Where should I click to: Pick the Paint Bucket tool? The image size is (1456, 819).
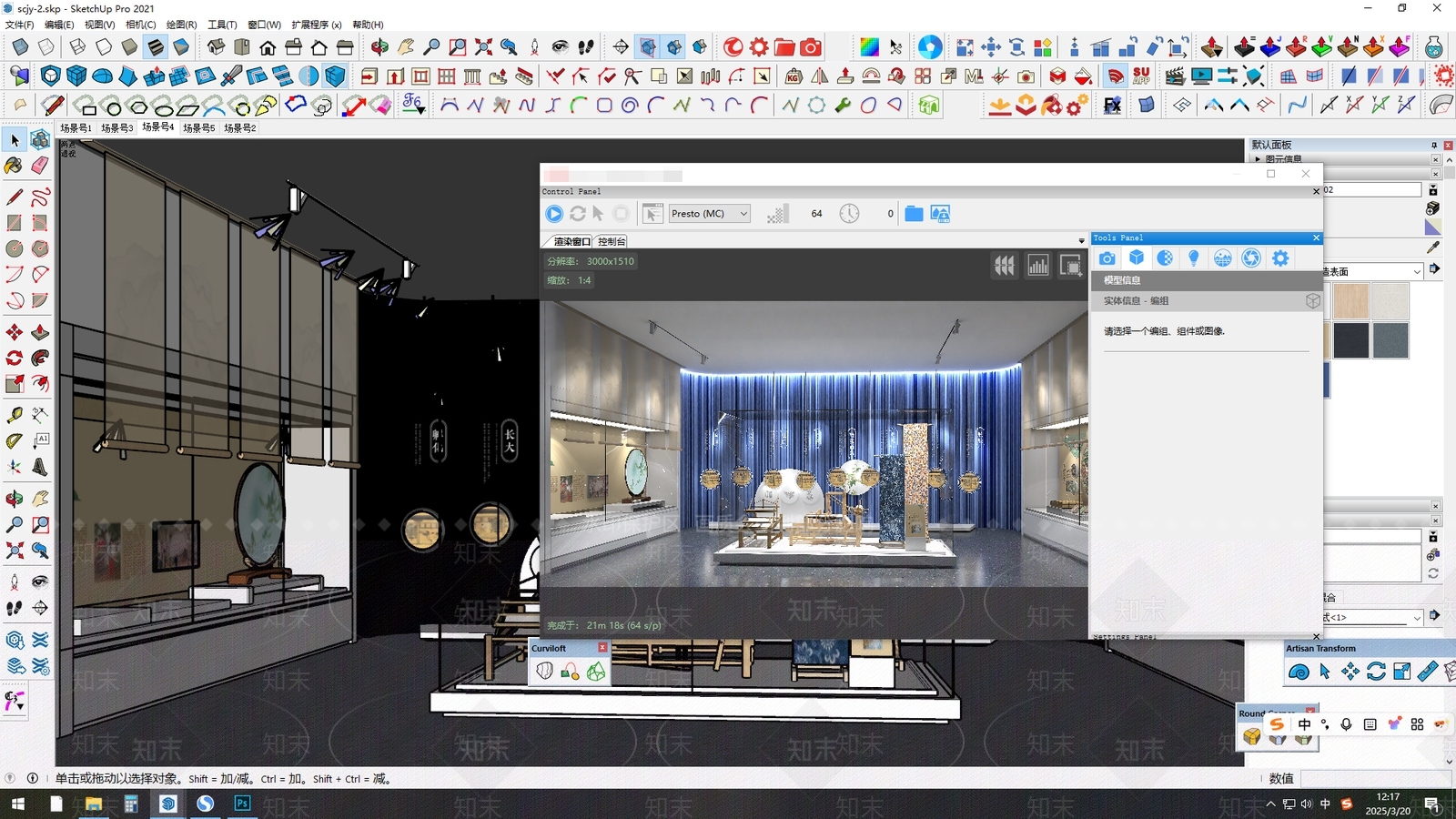pos(15,166)
